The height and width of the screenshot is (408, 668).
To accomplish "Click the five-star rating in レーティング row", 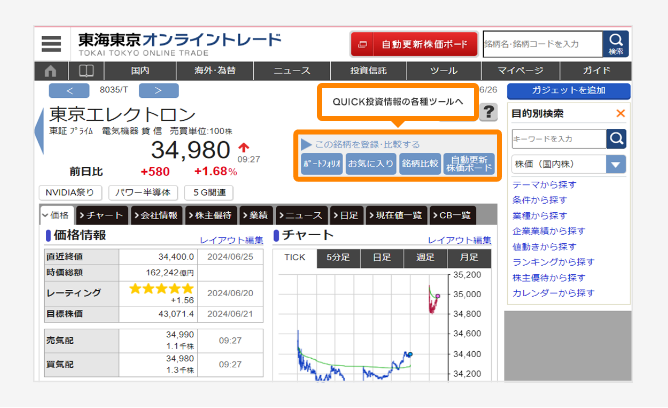I will coord(161,289).
